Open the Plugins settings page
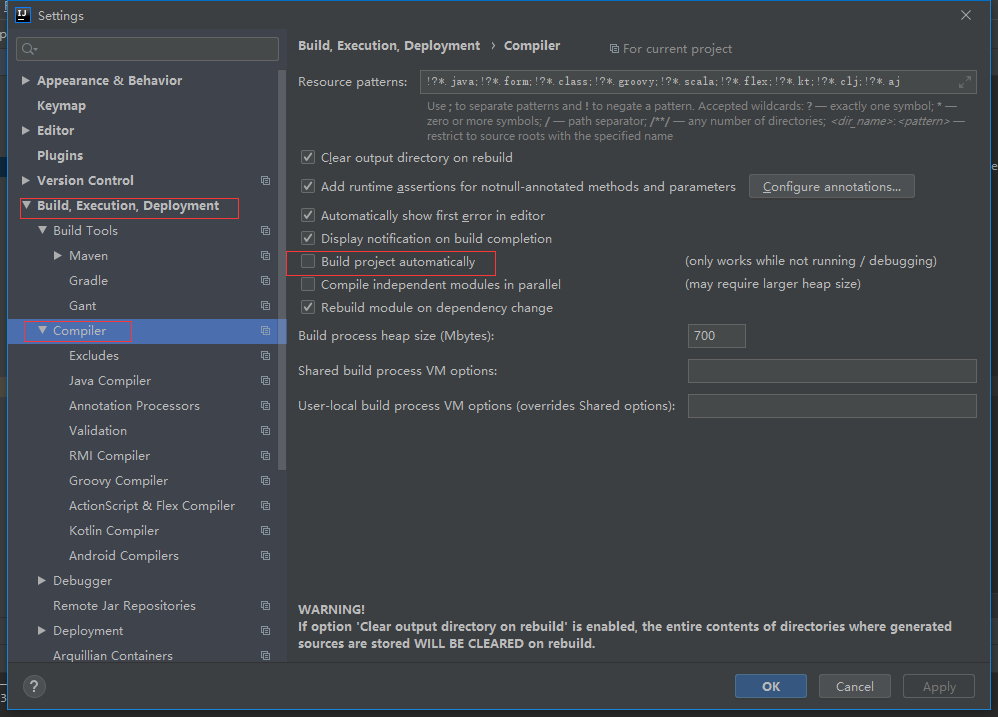The width and height of the screenshot is (998, 717). (x=60, y=156)
